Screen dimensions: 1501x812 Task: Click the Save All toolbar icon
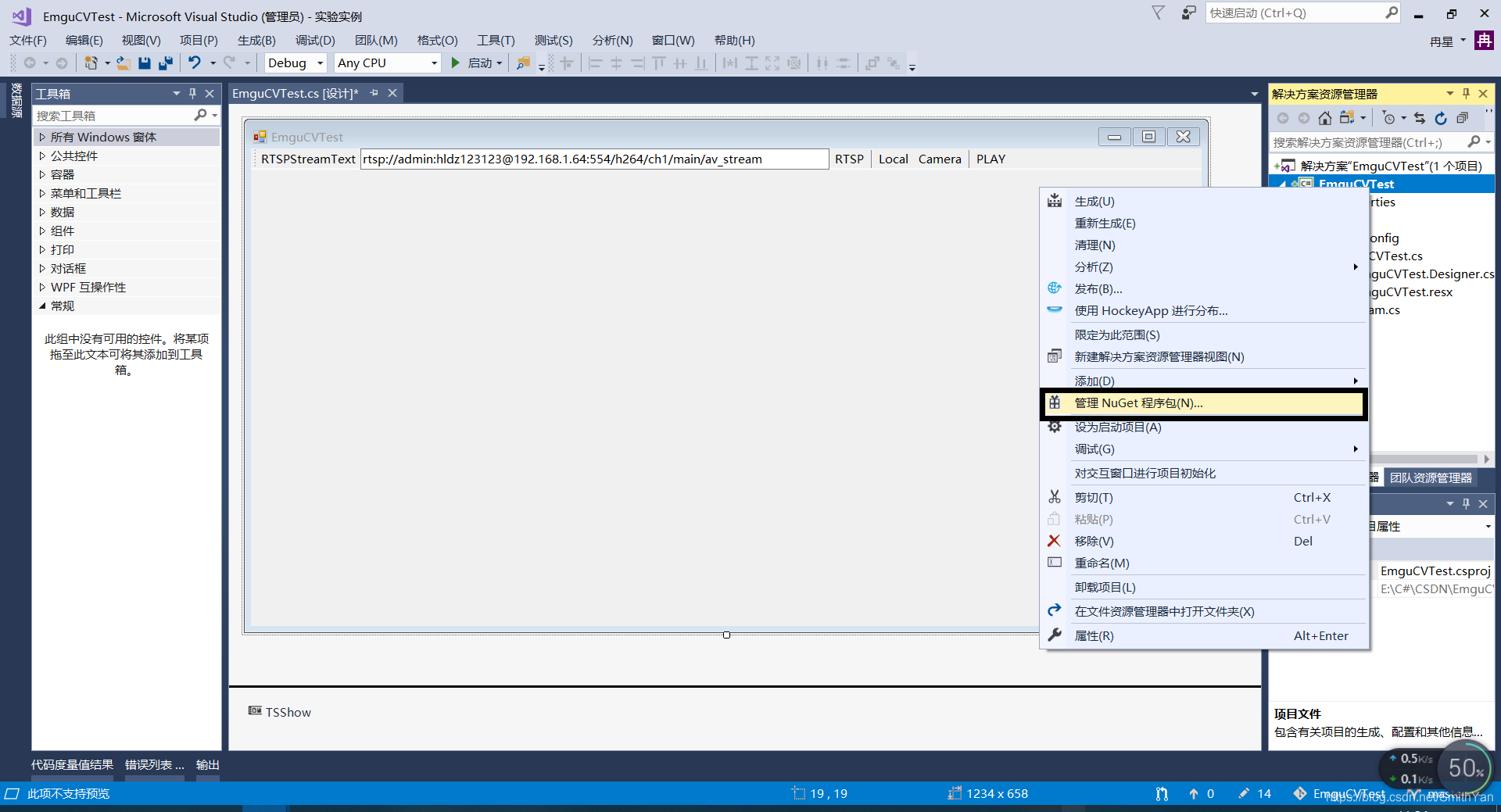165,63
